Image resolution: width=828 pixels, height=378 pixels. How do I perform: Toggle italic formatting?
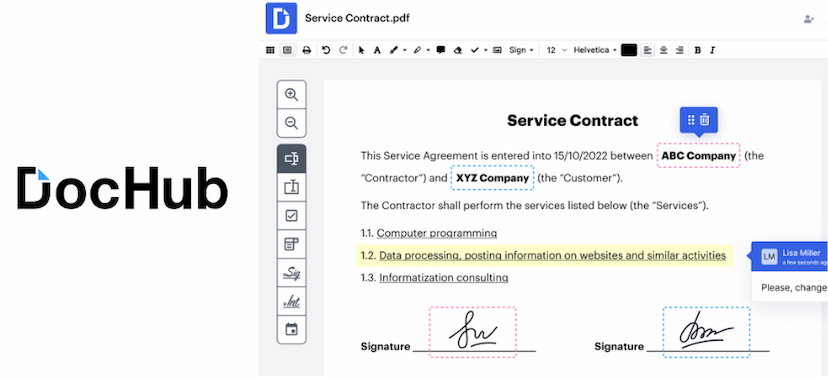coord(712,50)
